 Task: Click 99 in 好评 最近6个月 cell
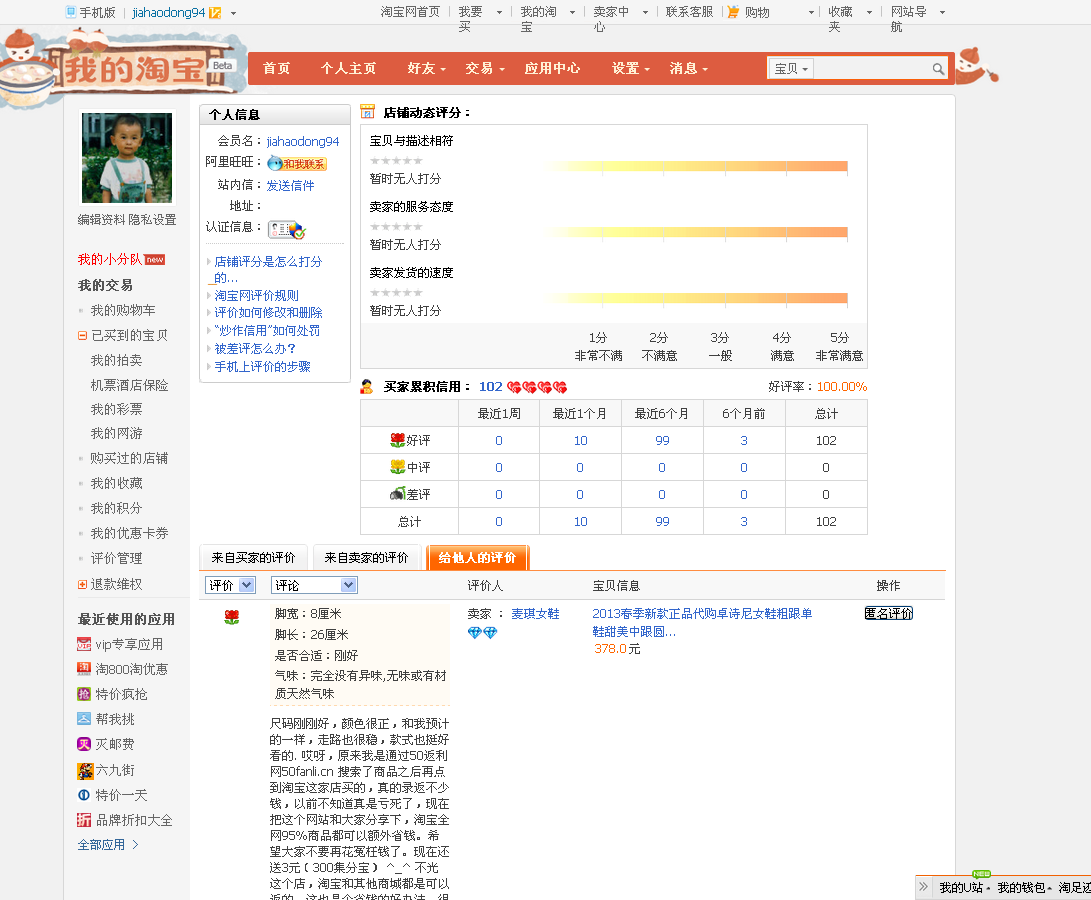pos(662,441)
